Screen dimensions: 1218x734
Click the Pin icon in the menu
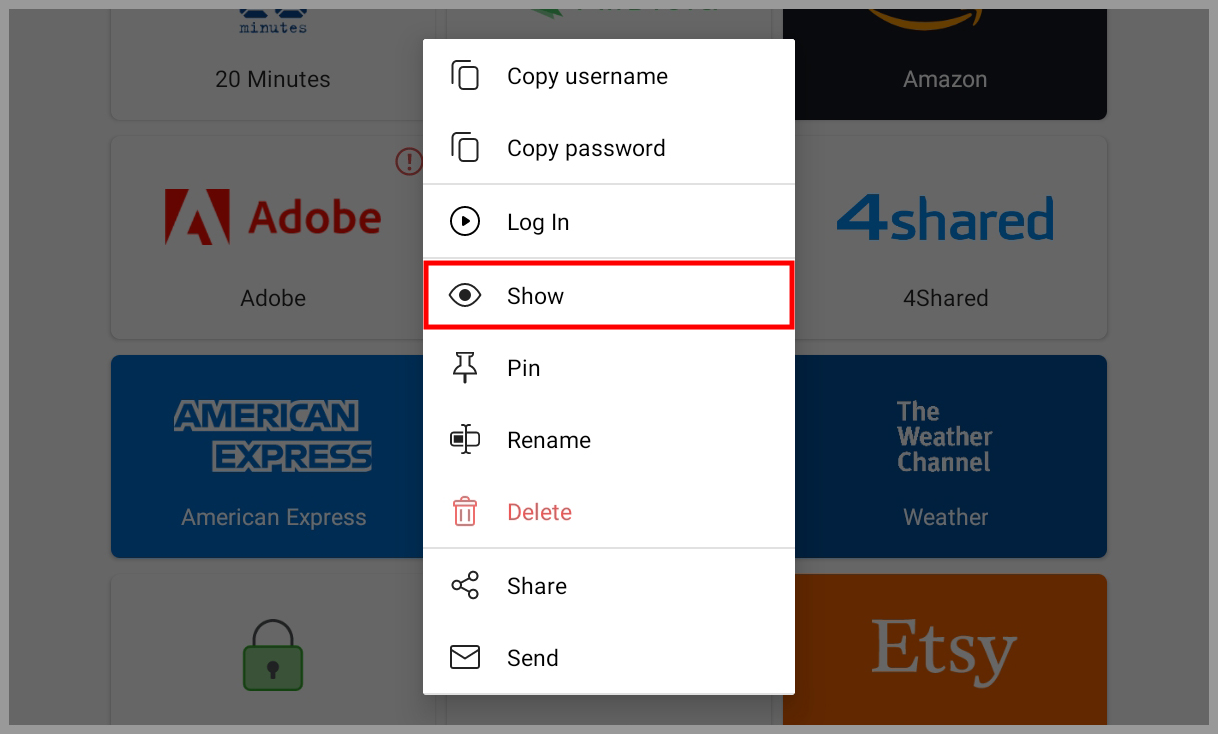[x=464, y=367]
